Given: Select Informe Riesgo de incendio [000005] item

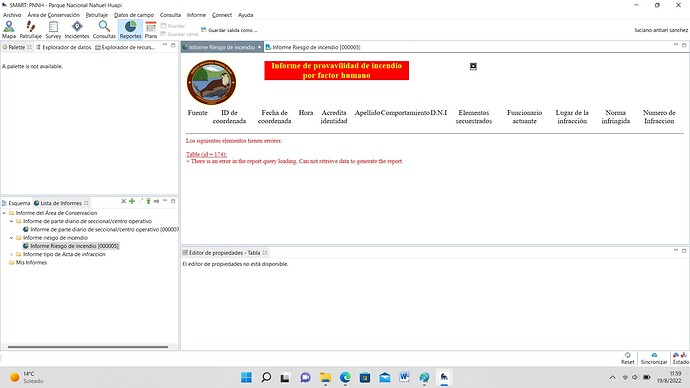Looking at the screenshot, I should tap(71, 246).
